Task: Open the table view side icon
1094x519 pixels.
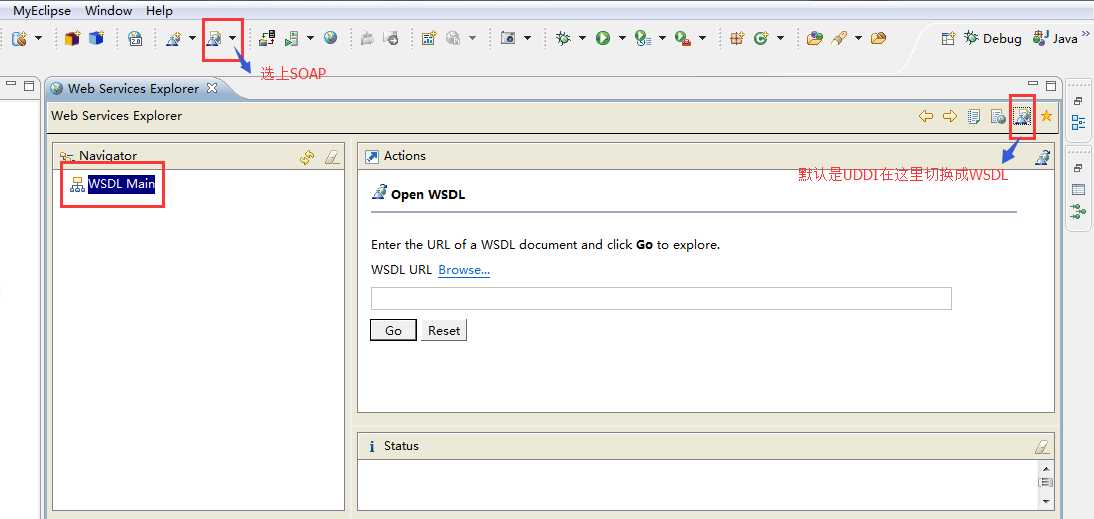Action: tap(1078, 190)
